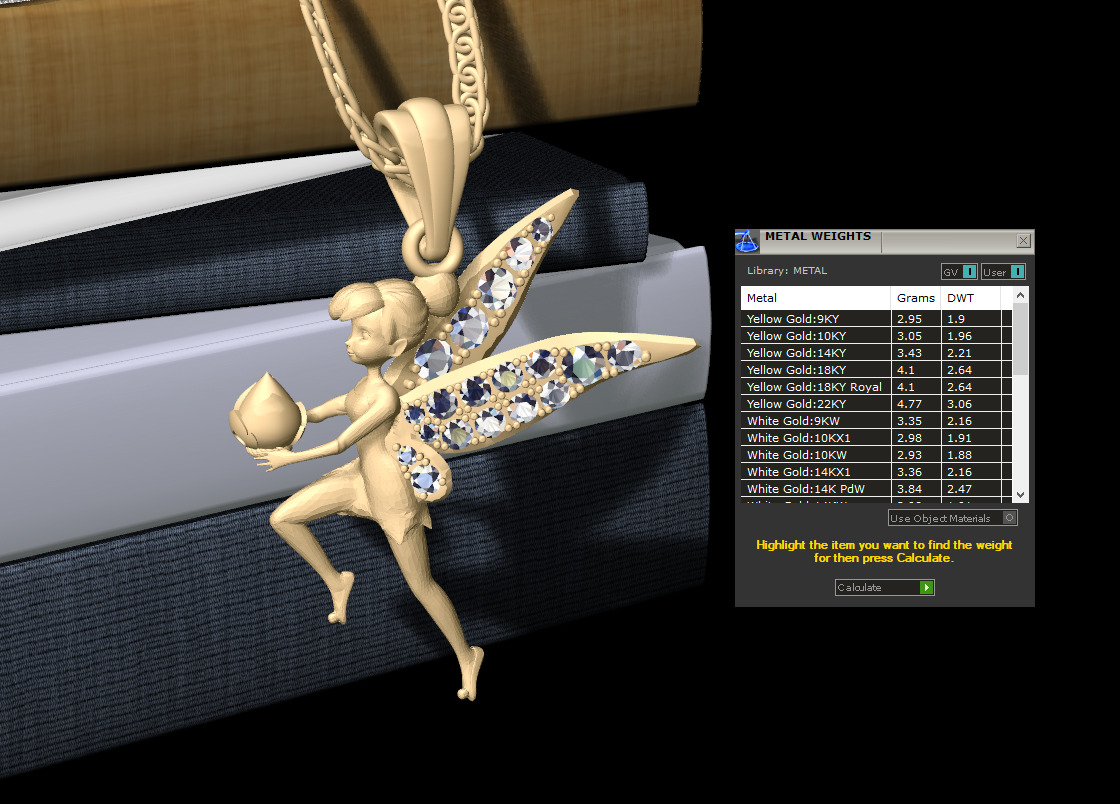
Task: Click the Metal Weights cone icon
Action: click(746, 241)
